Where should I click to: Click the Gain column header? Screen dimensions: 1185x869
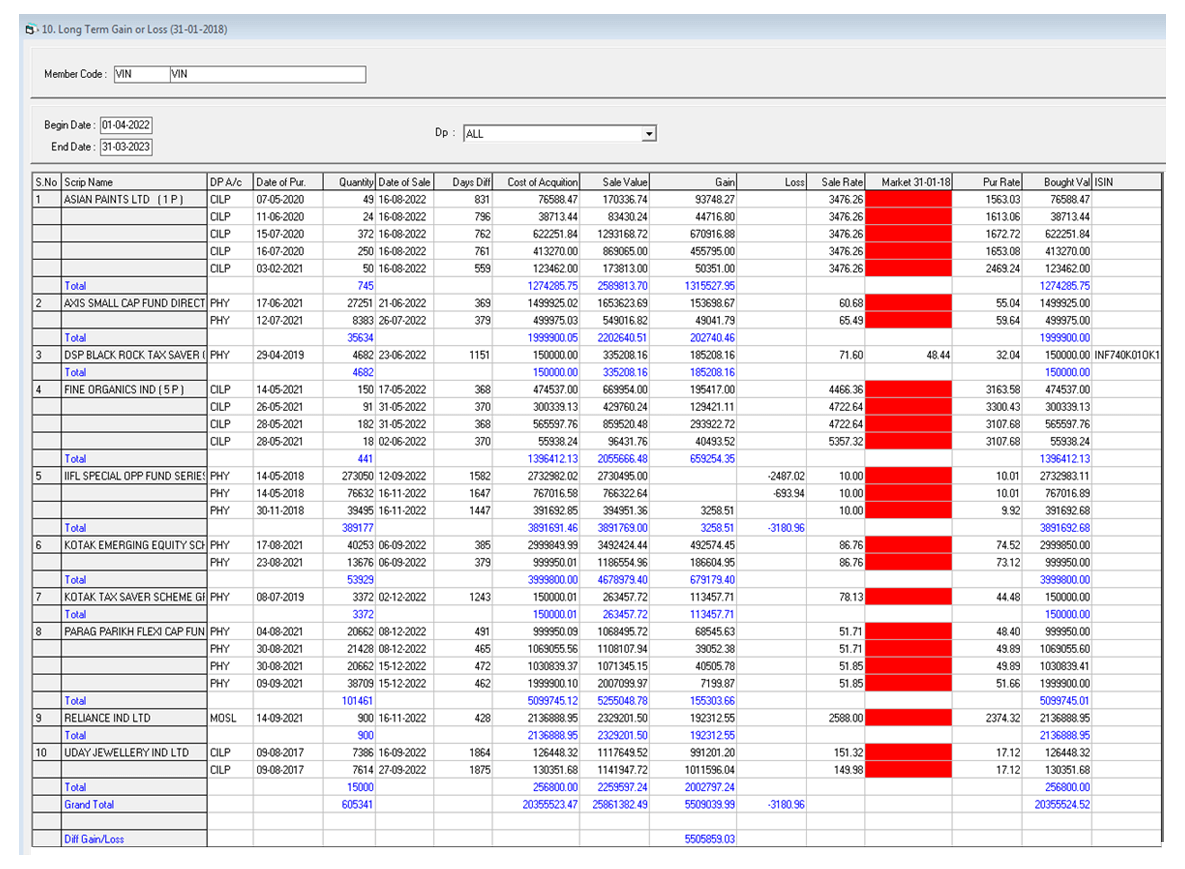tap(693, 182)
